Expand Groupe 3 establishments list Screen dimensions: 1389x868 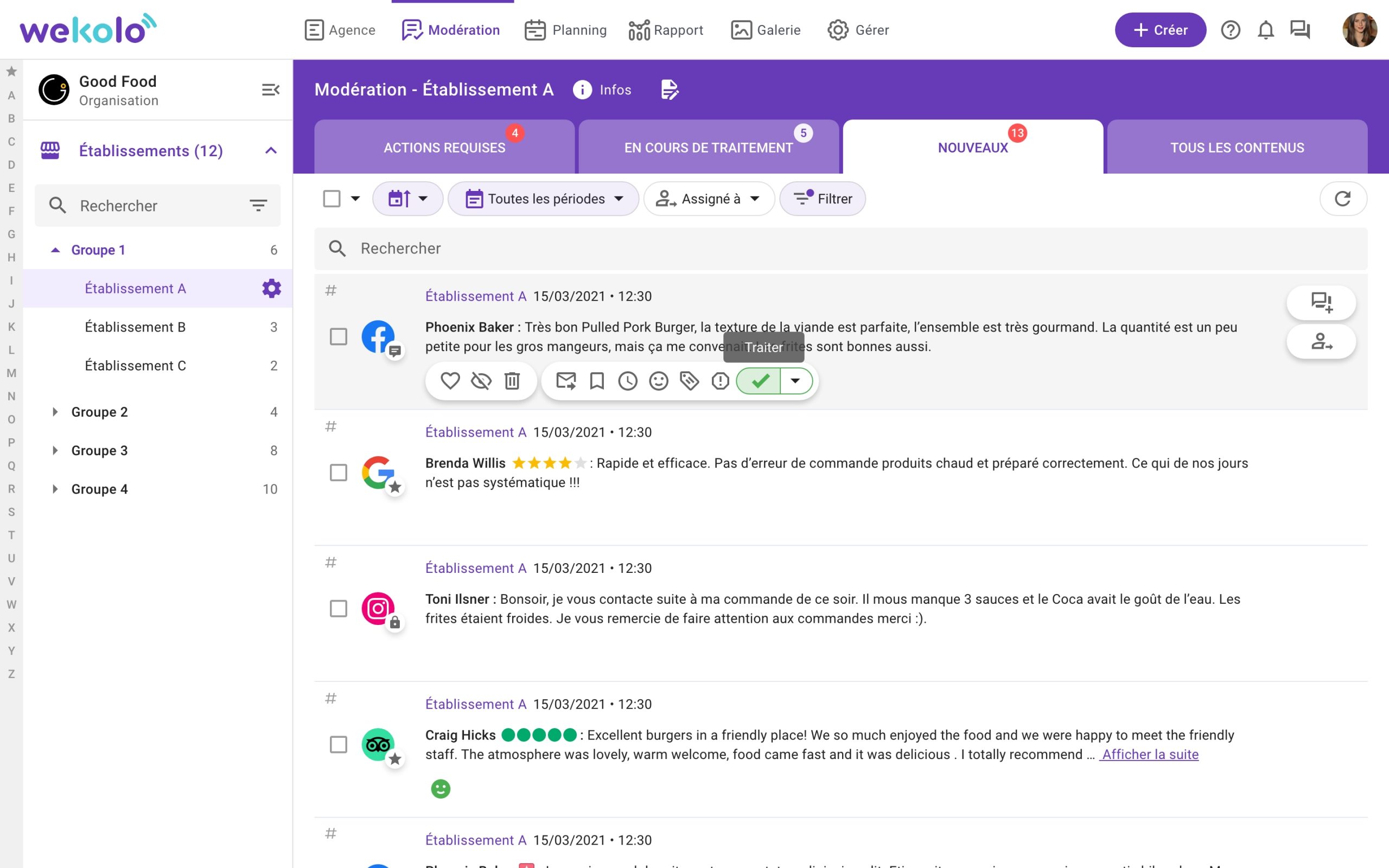[x=54, y=450]
